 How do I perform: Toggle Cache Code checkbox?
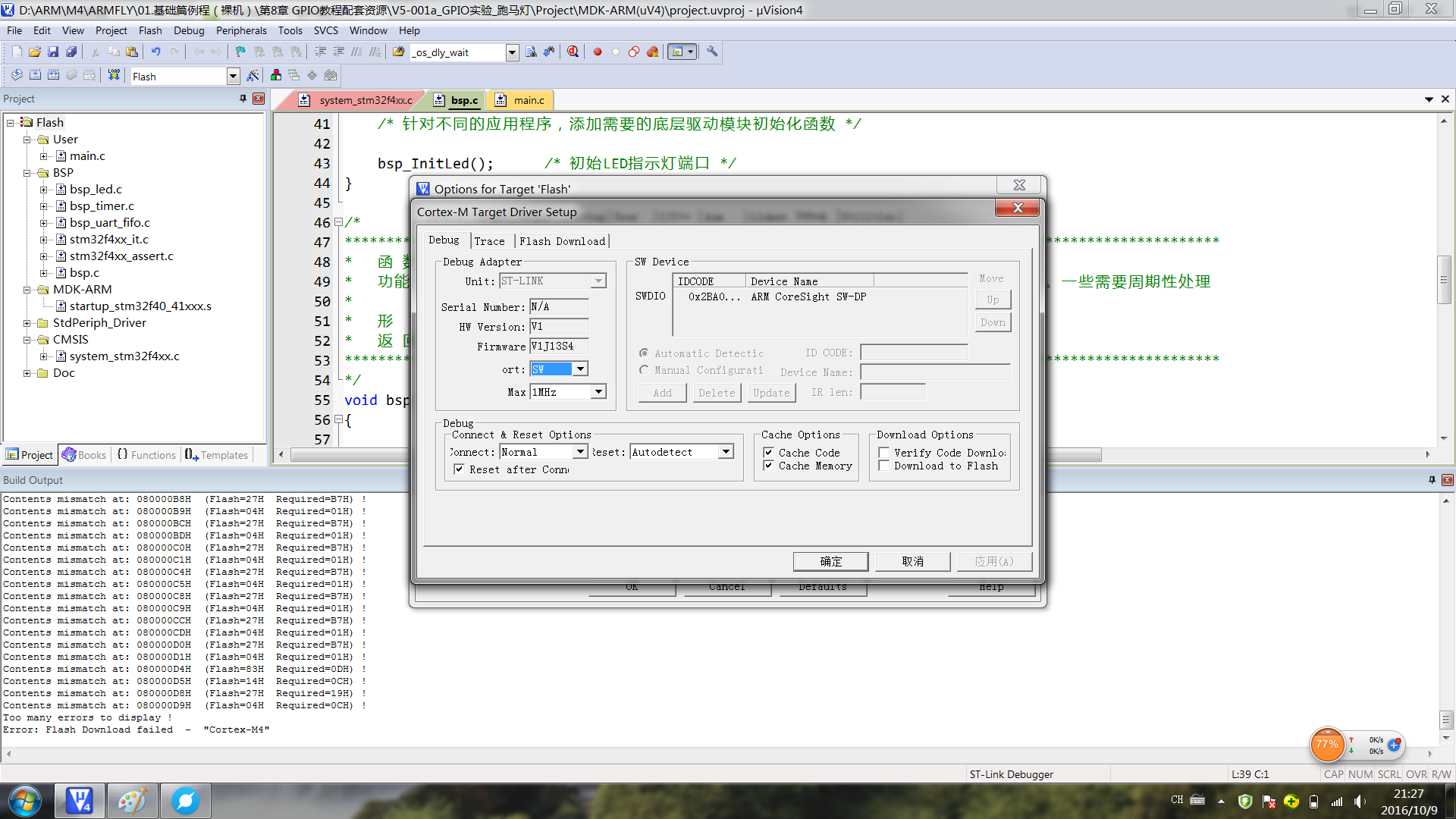(x=768, y=453)
